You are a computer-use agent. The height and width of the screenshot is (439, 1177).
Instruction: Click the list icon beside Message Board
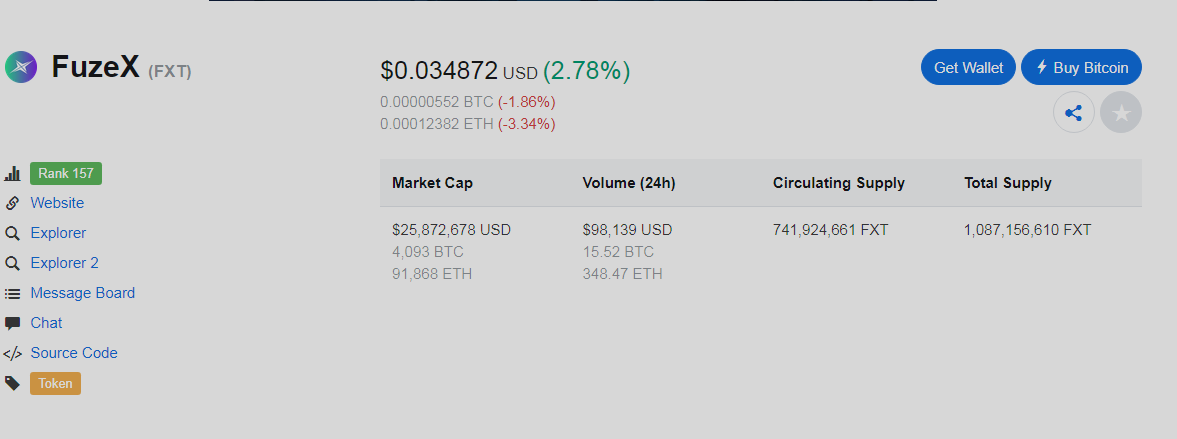[x=13, y=294]
